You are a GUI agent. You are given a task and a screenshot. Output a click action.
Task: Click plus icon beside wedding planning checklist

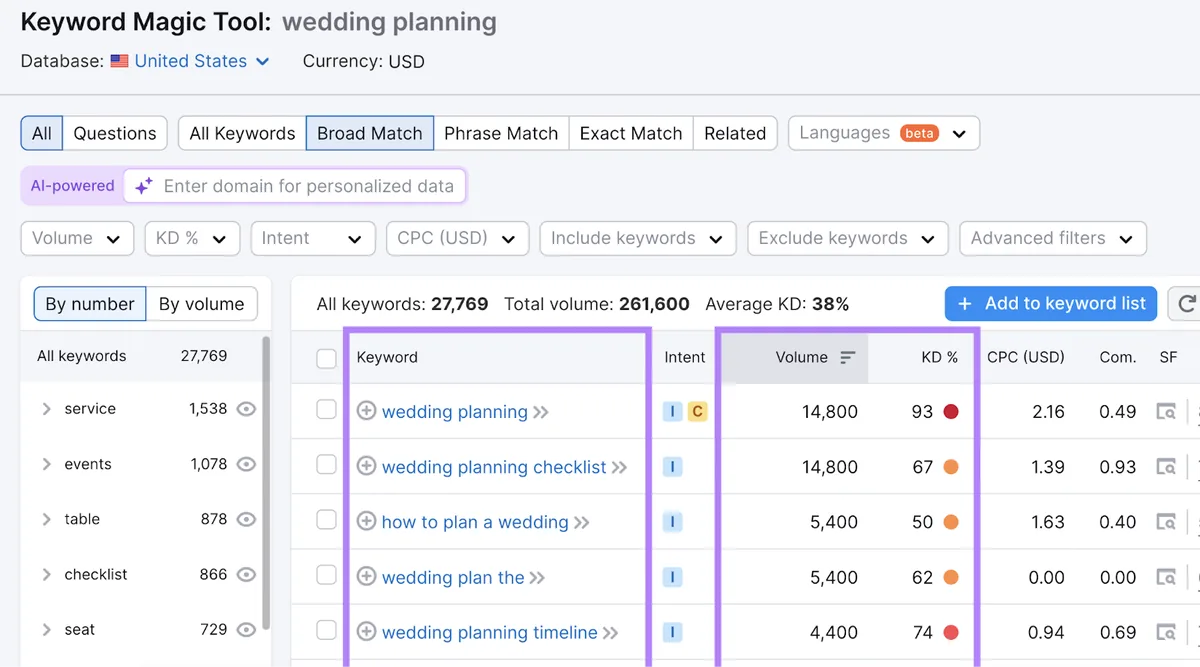366,466
